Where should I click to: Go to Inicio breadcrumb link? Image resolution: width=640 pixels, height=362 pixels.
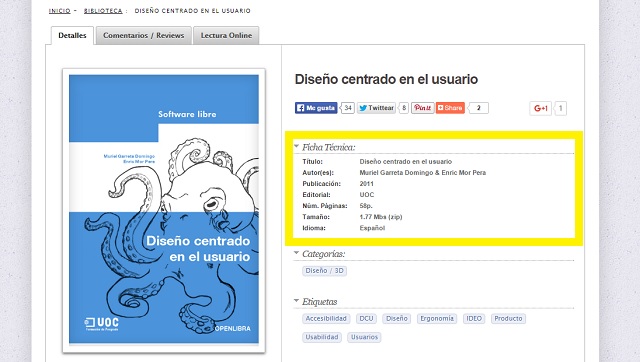[x=60, y=11]
